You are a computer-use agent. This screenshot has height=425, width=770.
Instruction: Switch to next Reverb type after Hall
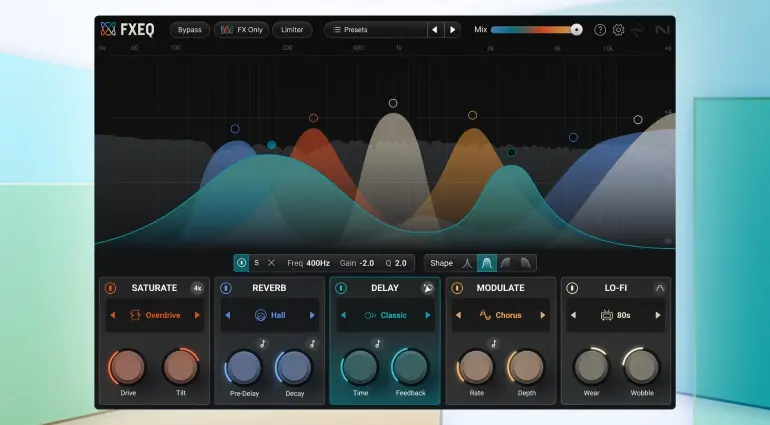tap(312, 315)
